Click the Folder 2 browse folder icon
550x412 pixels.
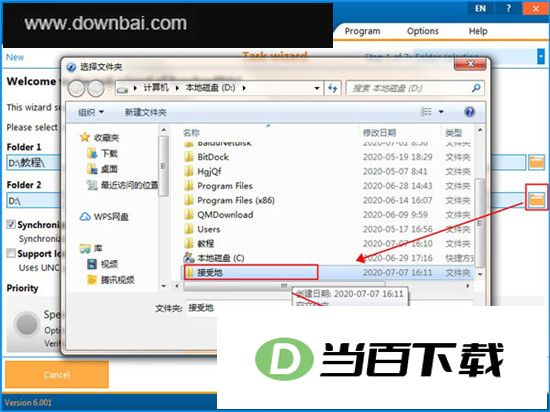(536, 200)
